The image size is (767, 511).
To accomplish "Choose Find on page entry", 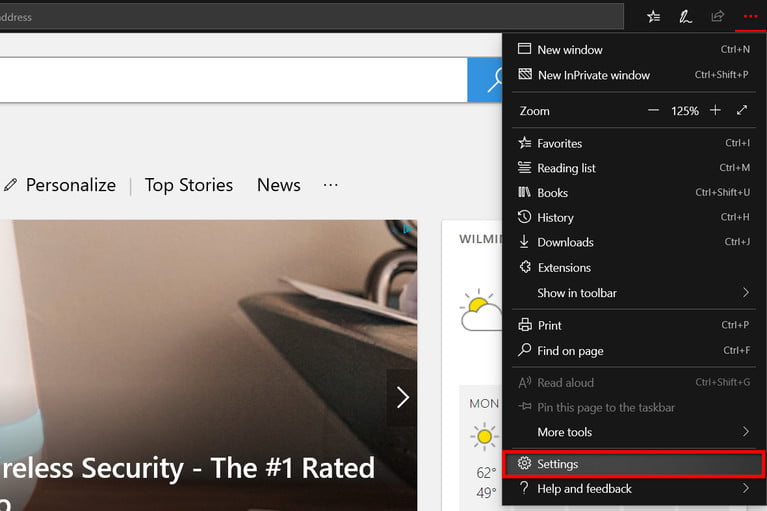I will 633,351.
